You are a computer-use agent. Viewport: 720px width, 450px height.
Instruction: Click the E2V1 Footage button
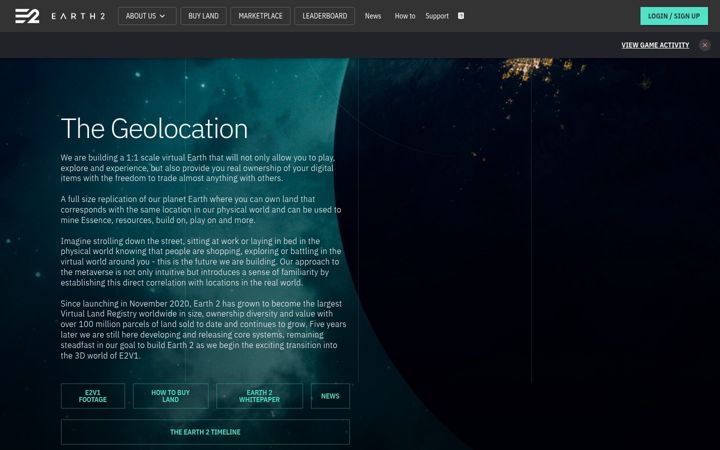[93, 396]
